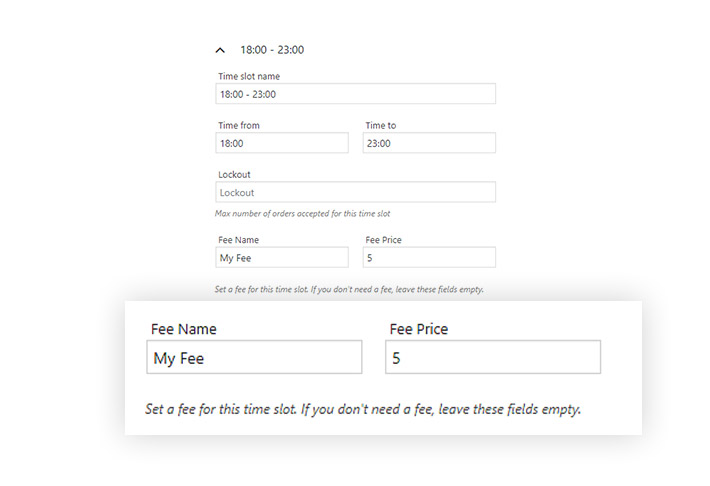
Task: Click the small "Fee Price" label in the form
Action: click(x=384, y=240)
